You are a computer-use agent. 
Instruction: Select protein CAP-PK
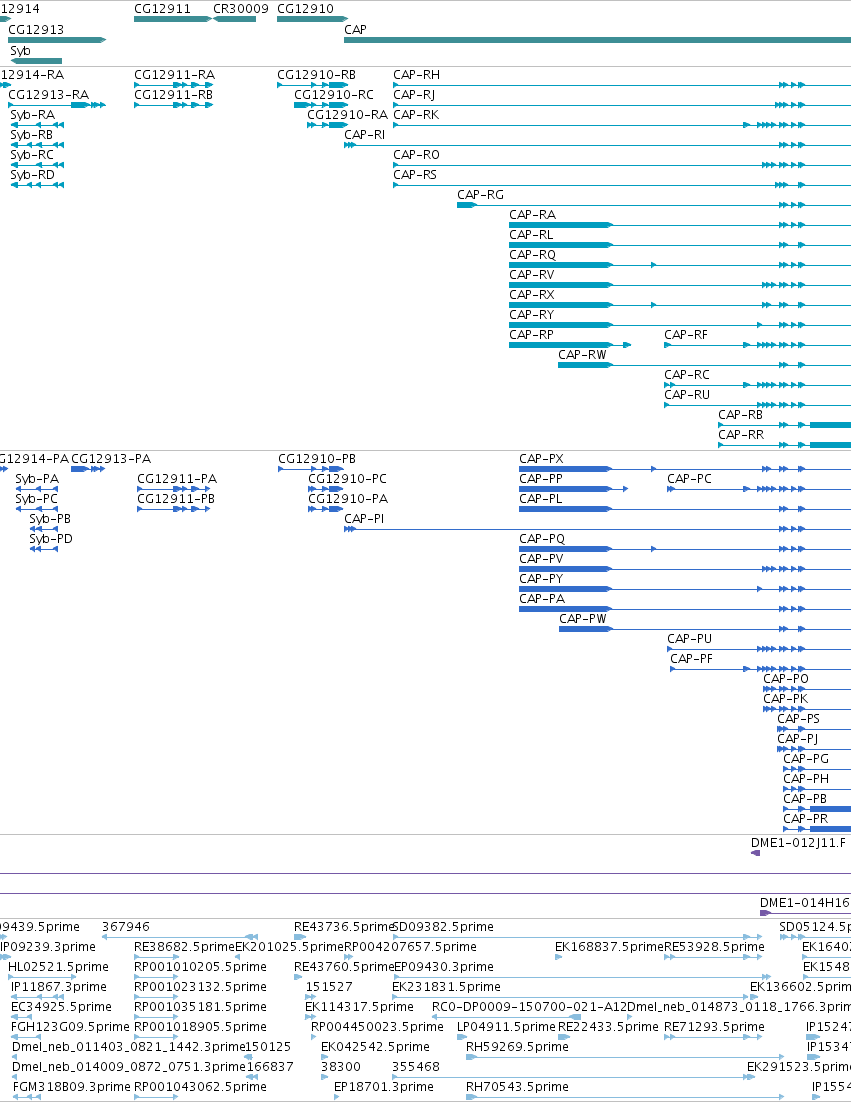tap(807, 709)
